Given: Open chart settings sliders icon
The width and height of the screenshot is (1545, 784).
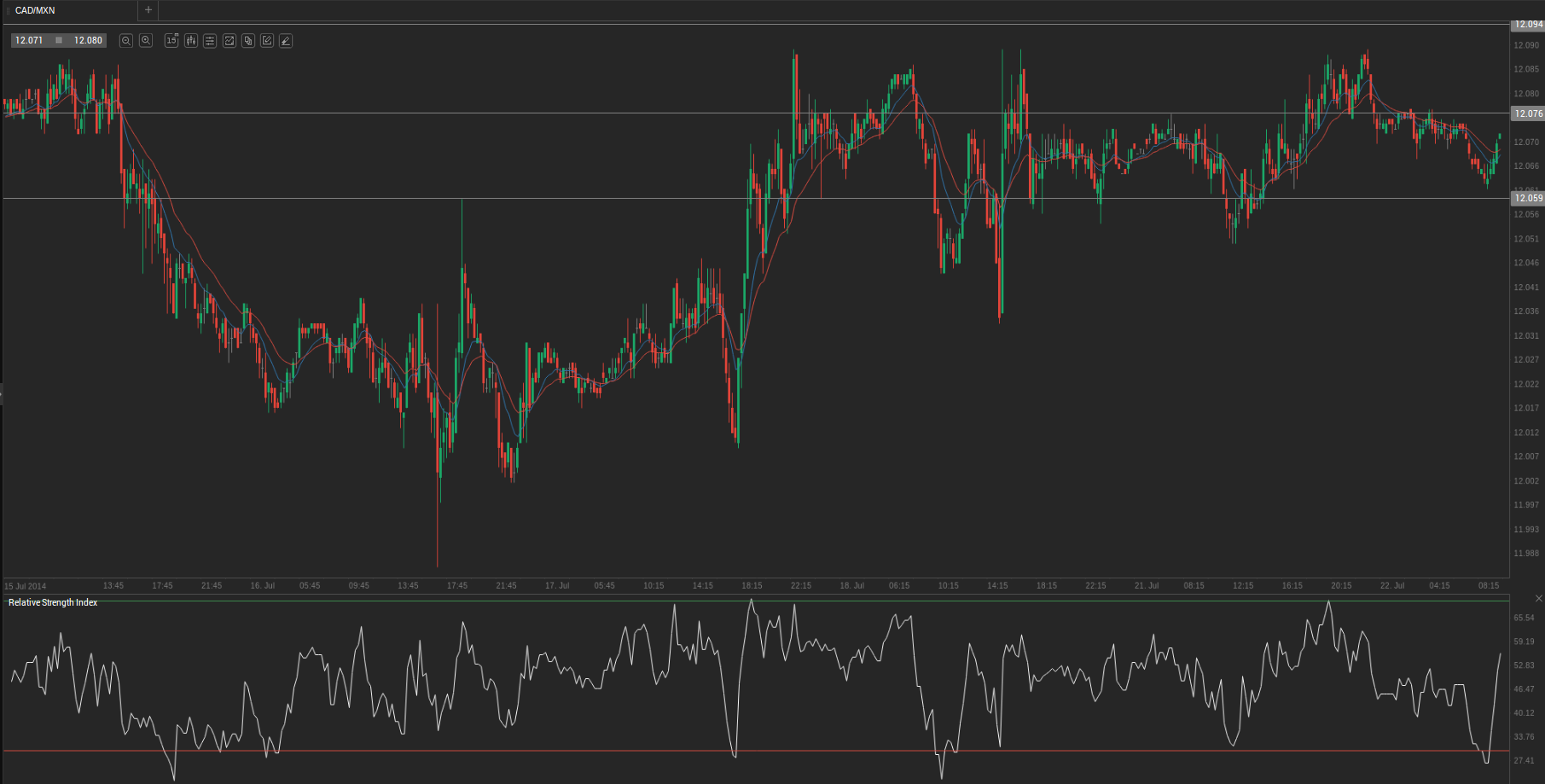Looking at the screenshot, I should pyautogui.click(x=210, y=40).
